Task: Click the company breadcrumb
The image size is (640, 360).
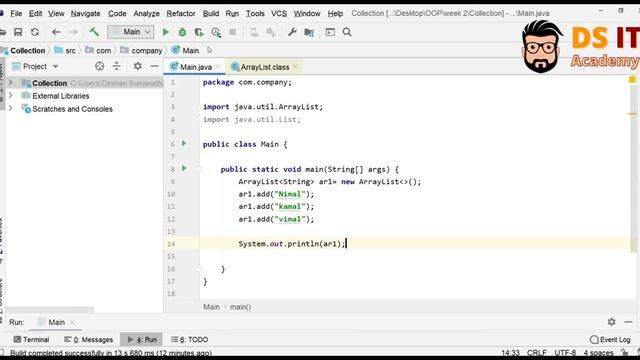Action: (x=142, y=51)
